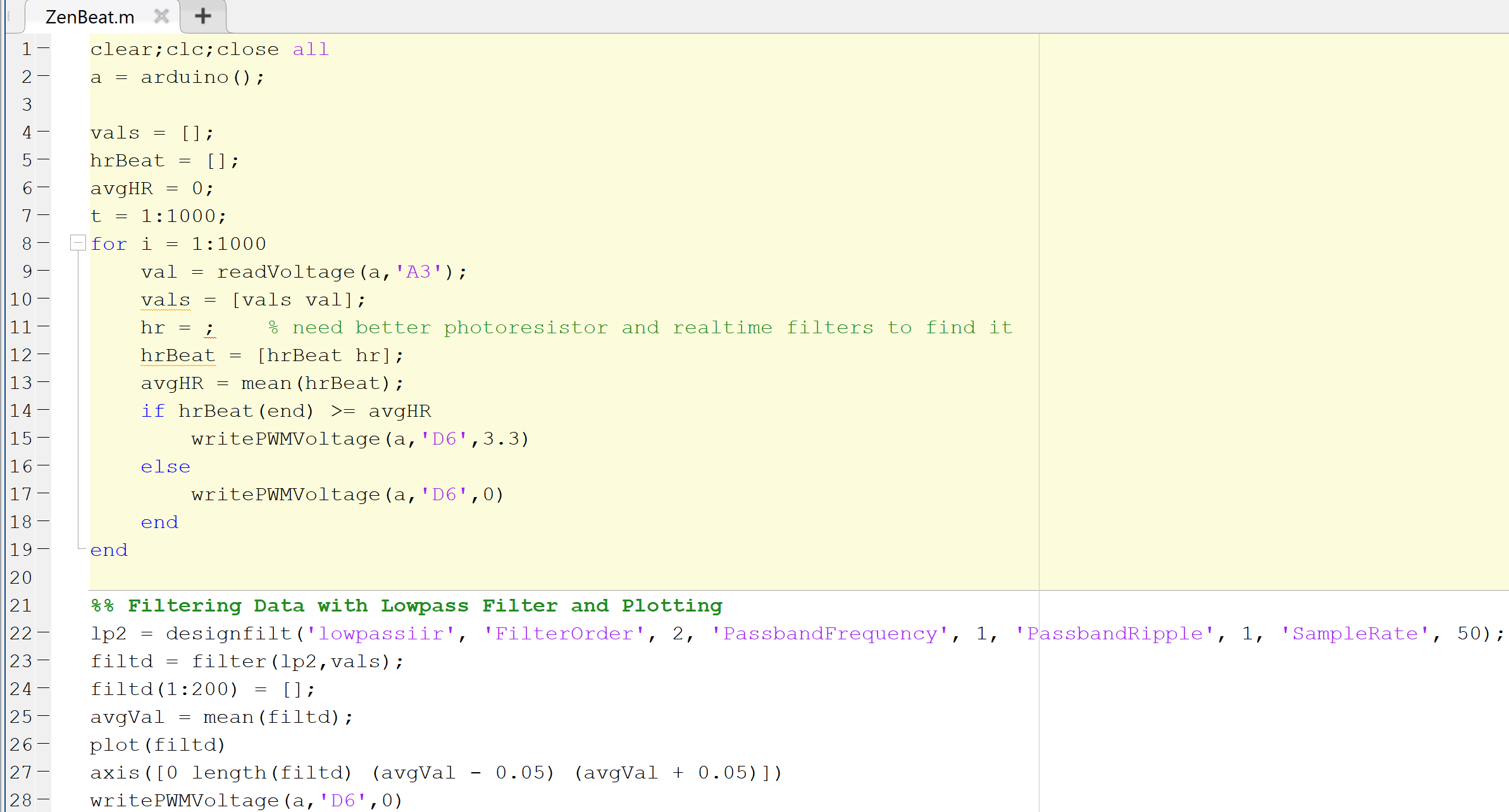
Task: Collapse the for loop at line 8
Action: pyautogui.click(x=78, y=242)
